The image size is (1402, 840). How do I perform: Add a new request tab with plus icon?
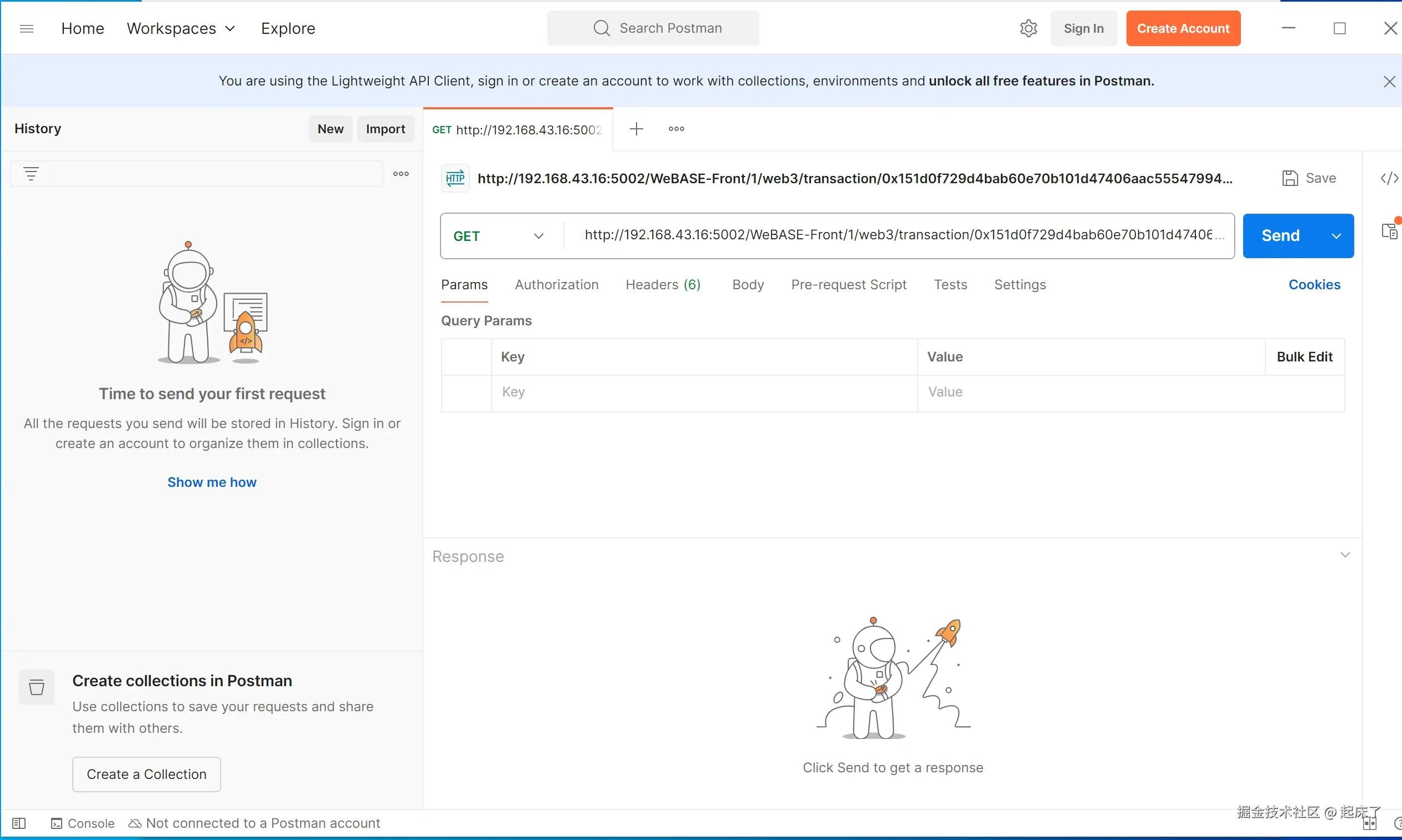tap(637, 129)
